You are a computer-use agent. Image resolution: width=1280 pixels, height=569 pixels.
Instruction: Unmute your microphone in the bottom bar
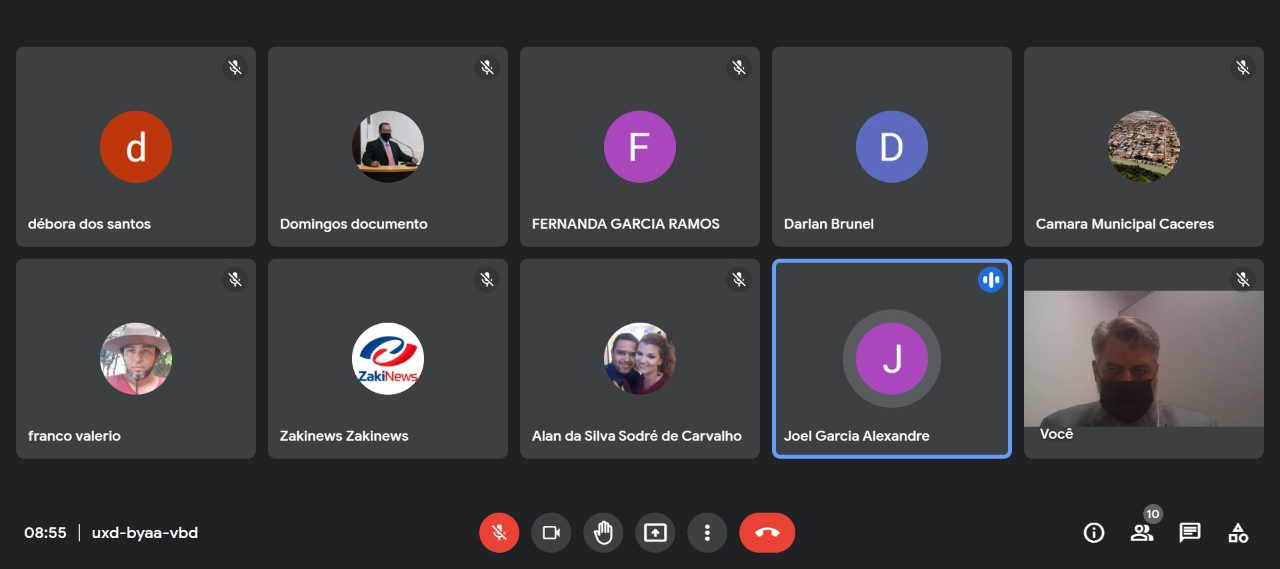pos(499,533)
